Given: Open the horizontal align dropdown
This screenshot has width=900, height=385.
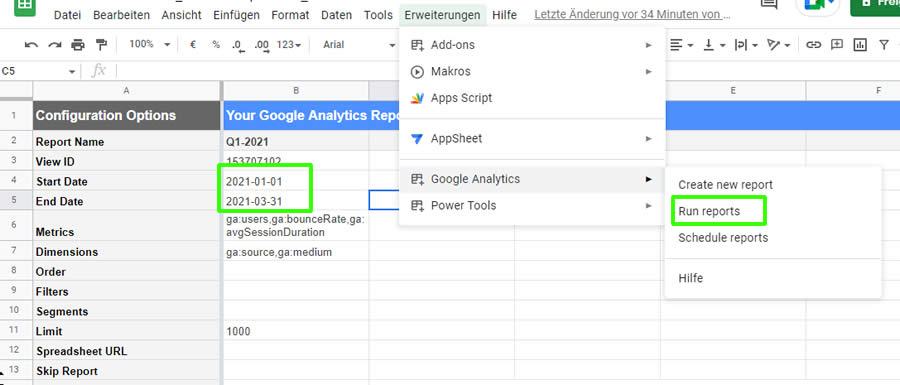Looking at the screenshot, I should point(682,45).
